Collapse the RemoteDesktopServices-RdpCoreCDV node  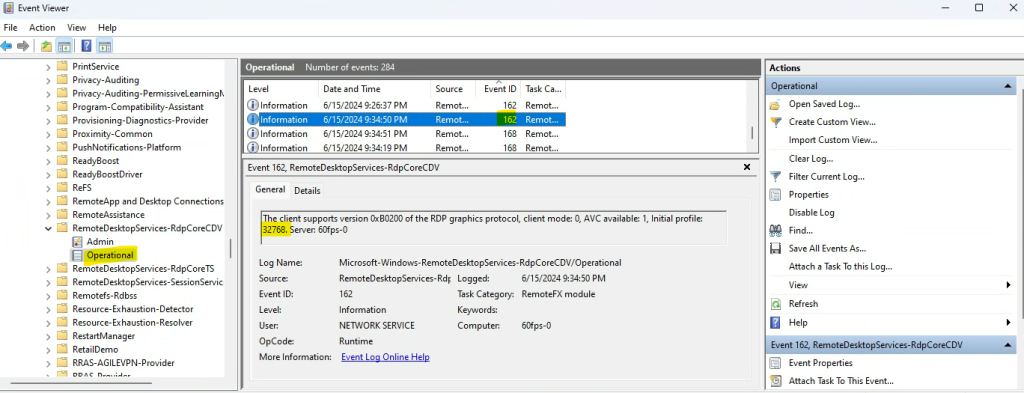click(x=48, y=228)
